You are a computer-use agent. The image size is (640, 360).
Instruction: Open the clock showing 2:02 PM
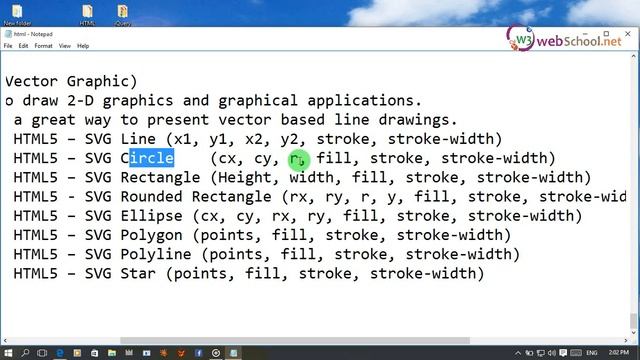pos(618,353)
